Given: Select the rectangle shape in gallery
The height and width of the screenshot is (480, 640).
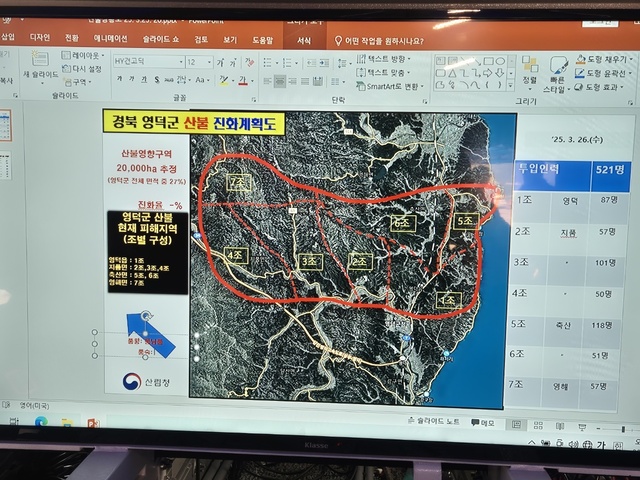Looking at the screenshot, I should (488, 61).
